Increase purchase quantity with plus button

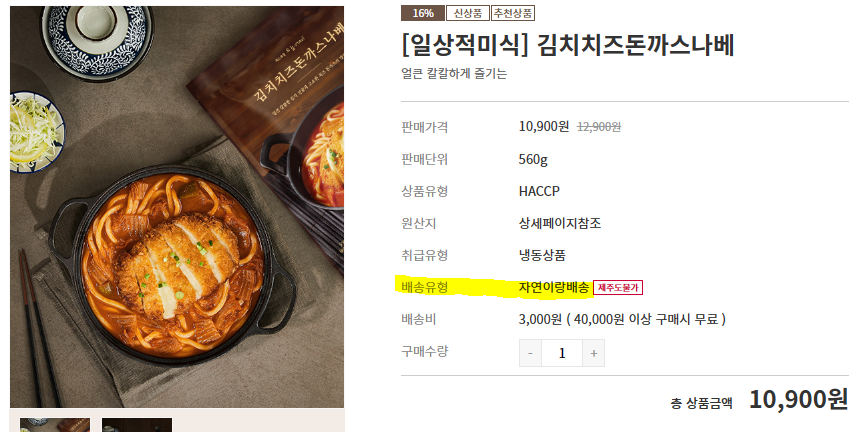(x=594, y=353)
